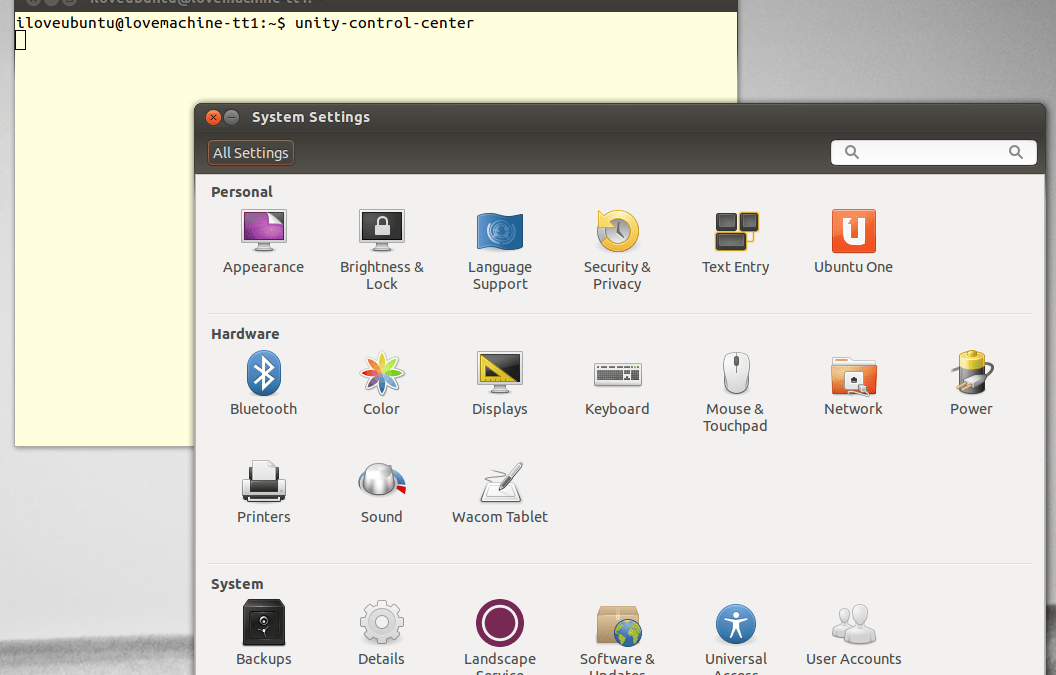Screen dimensions: 1056x675
Task: Open the Printers settings
Action: tap(263, 492)
